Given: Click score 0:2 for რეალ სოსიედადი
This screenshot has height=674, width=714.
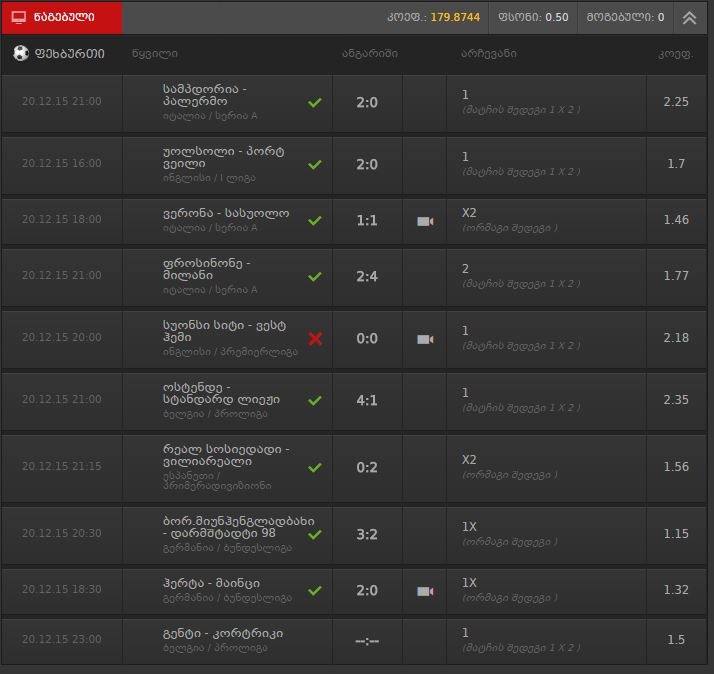Looking at the screenshot, I should (x=367, y=467).
